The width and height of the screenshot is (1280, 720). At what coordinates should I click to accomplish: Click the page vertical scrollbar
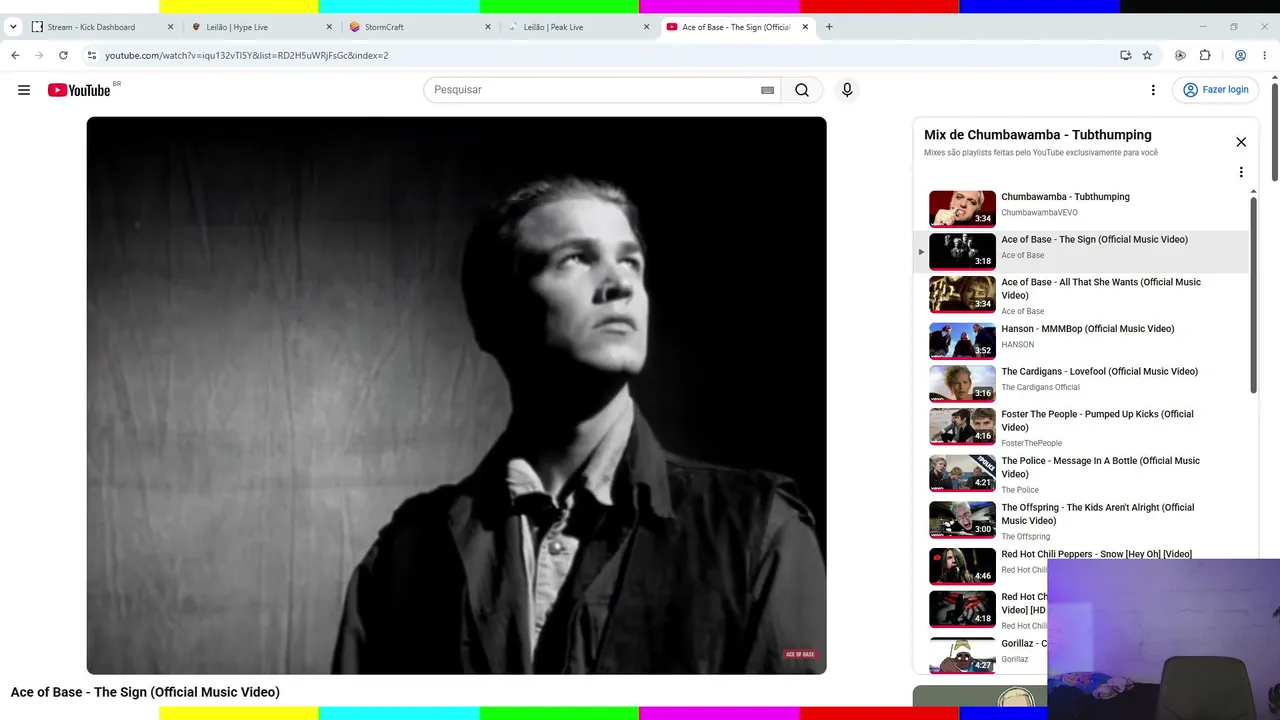[x=1275, y=130]
